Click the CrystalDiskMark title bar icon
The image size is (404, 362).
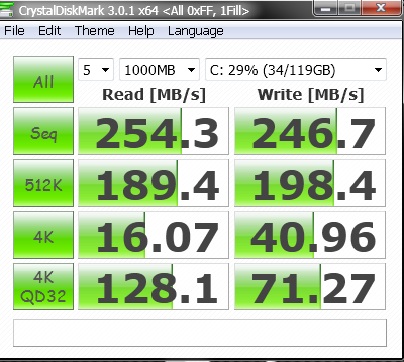[x=7, y=10]
